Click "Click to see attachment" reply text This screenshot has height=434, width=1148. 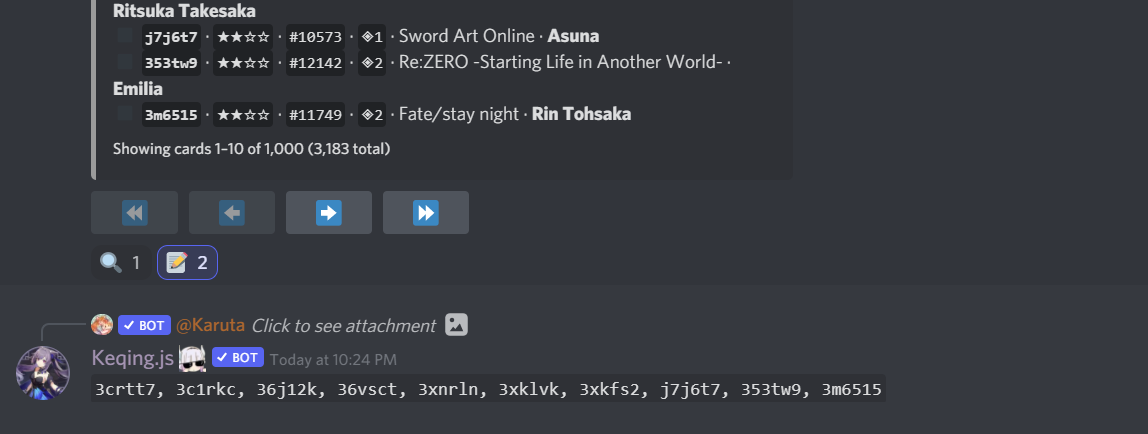(x=343, y=326)
